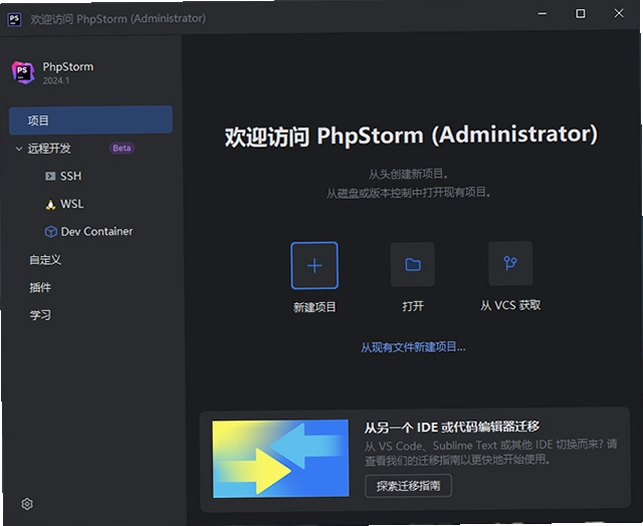Click the 打开 label
The image size is (643, 526).
point(413,306)
